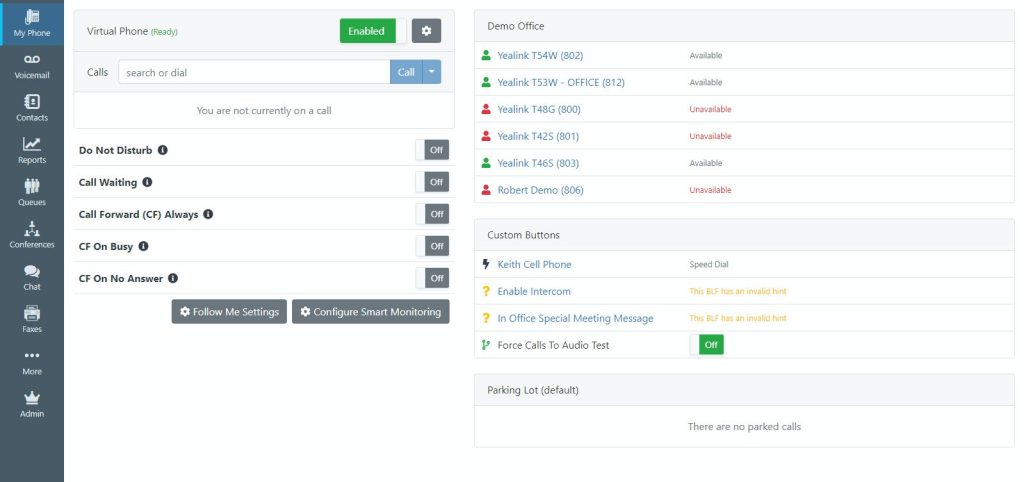Viewport: 1024px width, 482px height.
Task: Click Virtual Phone (Ready) label
Action: point(132,31)
